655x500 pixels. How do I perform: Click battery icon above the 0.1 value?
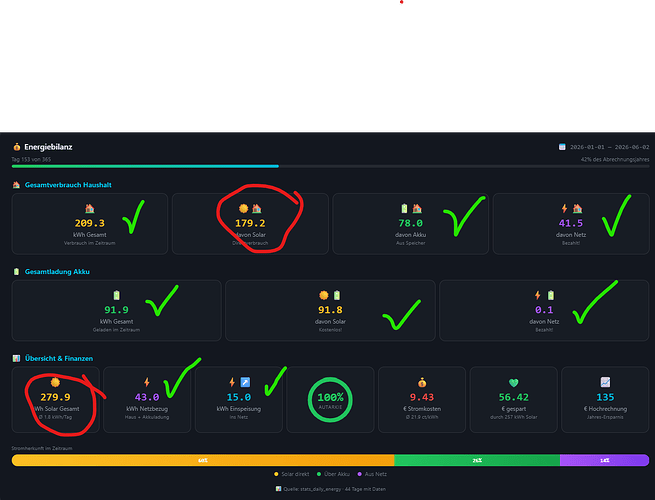(551, 295)
